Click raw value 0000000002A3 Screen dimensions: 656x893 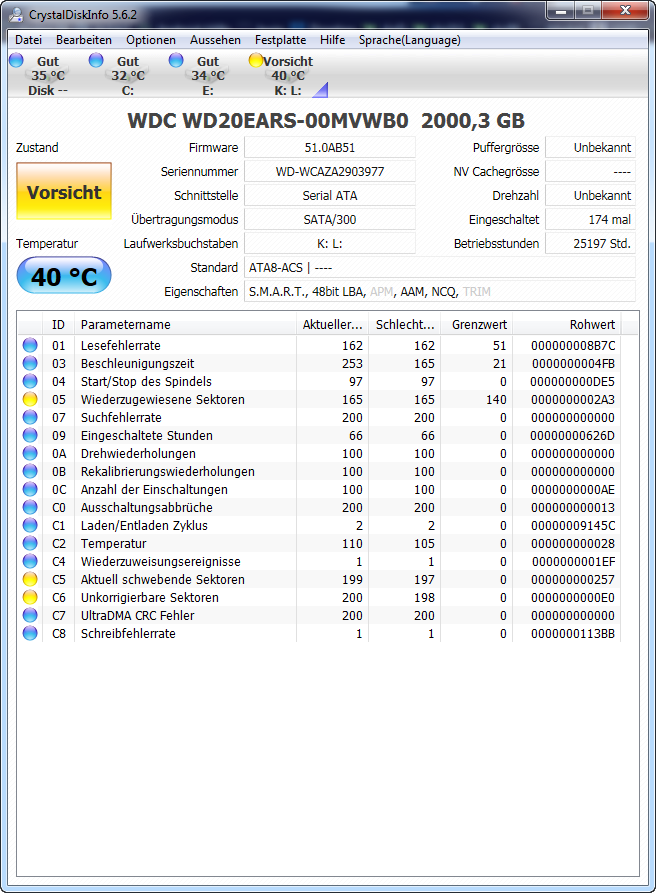pos(573,399)
